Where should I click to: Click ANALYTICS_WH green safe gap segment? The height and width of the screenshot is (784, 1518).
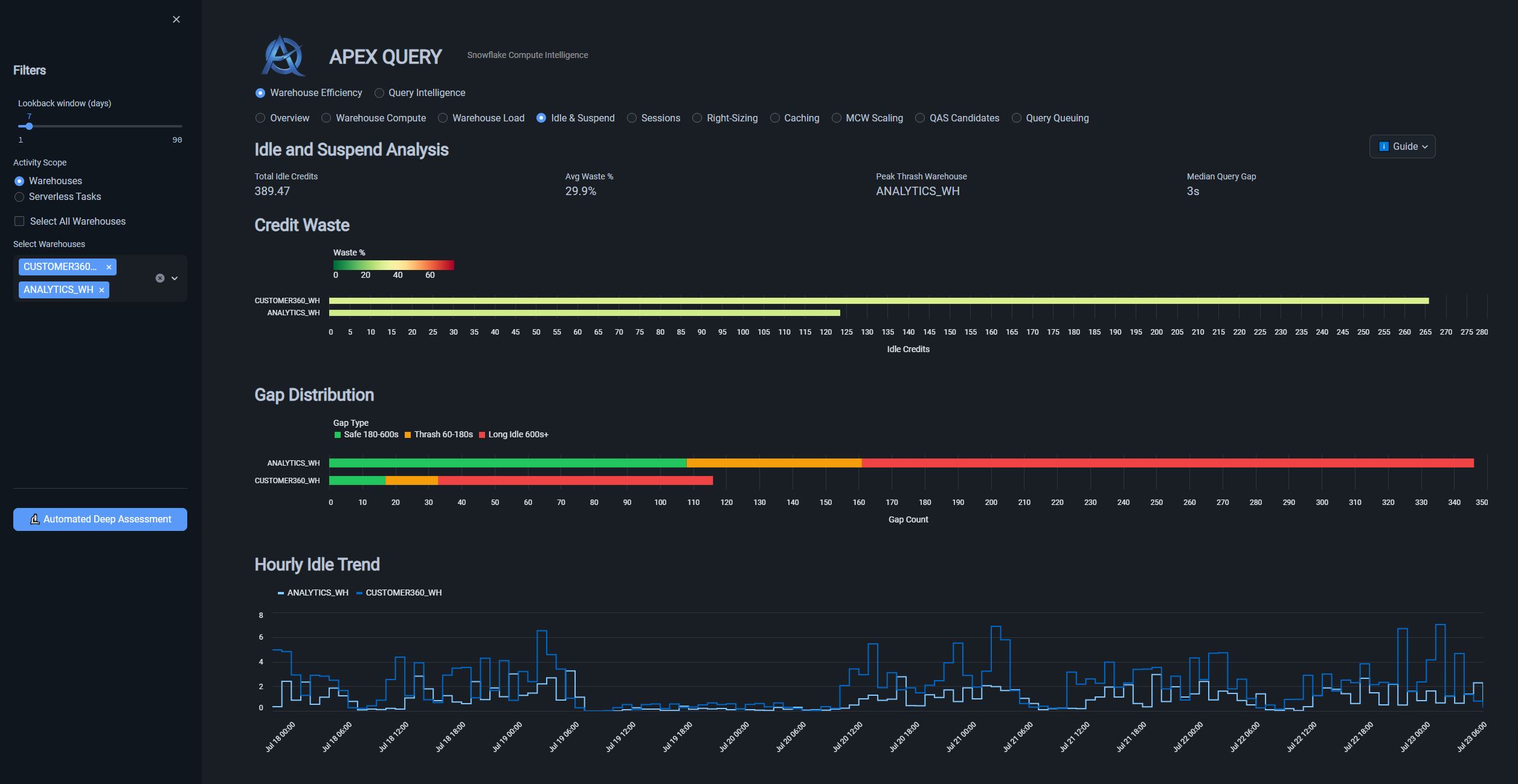pos(508,463)
